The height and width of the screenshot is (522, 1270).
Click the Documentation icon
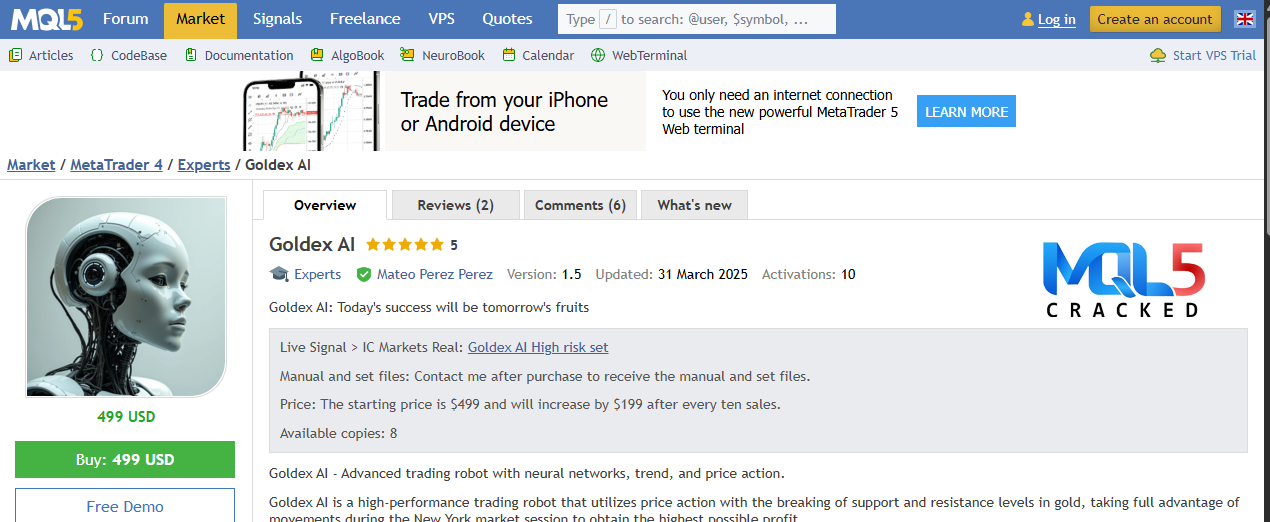[191, 55]
